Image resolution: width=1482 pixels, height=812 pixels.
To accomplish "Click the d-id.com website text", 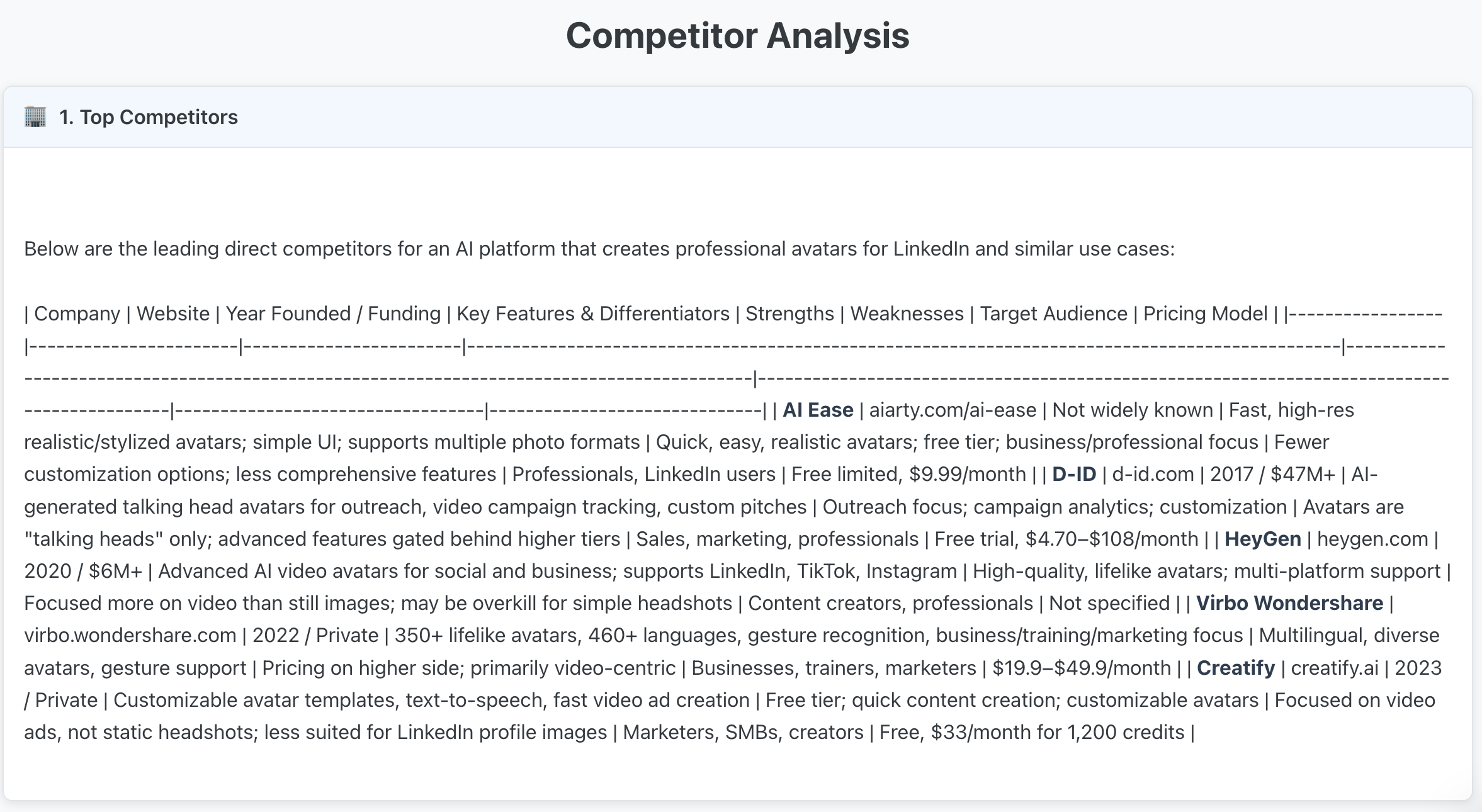I will 1153,474.
